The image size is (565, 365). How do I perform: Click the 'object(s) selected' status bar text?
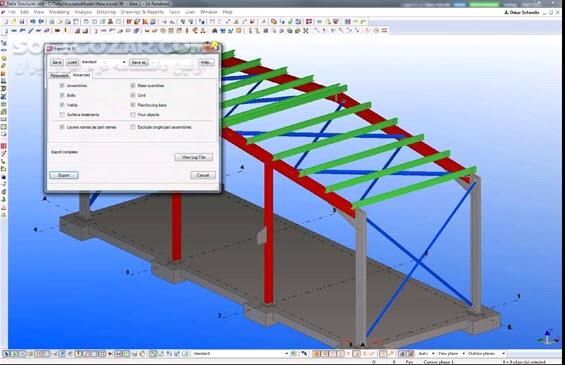525,362
